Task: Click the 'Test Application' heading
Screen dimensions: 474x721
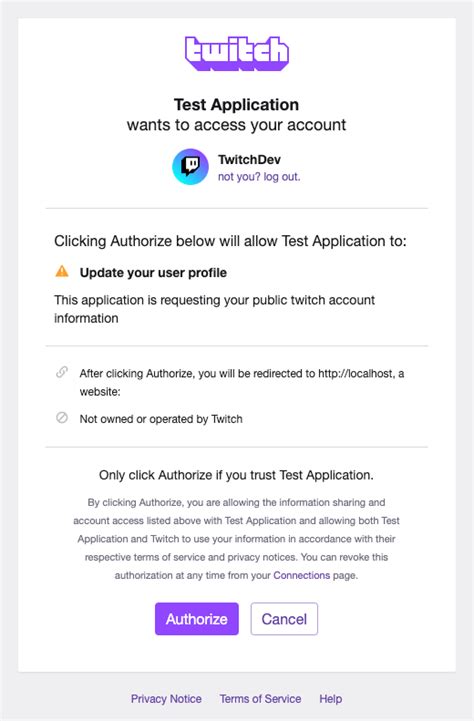Action: point(236,104)
